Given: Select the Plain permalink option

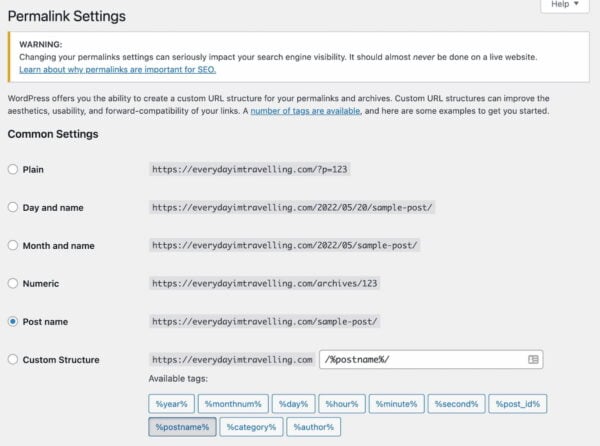Looking at the screenshot, I should [13, 169].
